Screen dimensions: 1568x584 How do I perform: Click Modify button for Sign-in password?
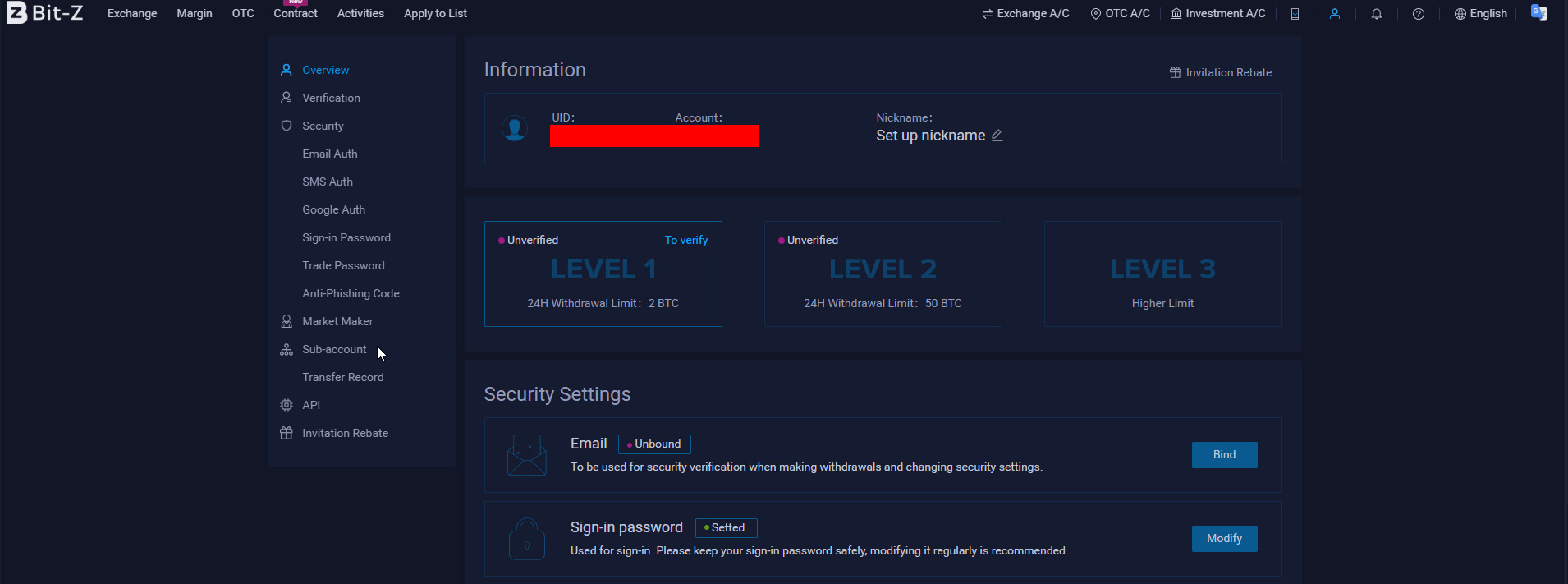pos(1225,539)
